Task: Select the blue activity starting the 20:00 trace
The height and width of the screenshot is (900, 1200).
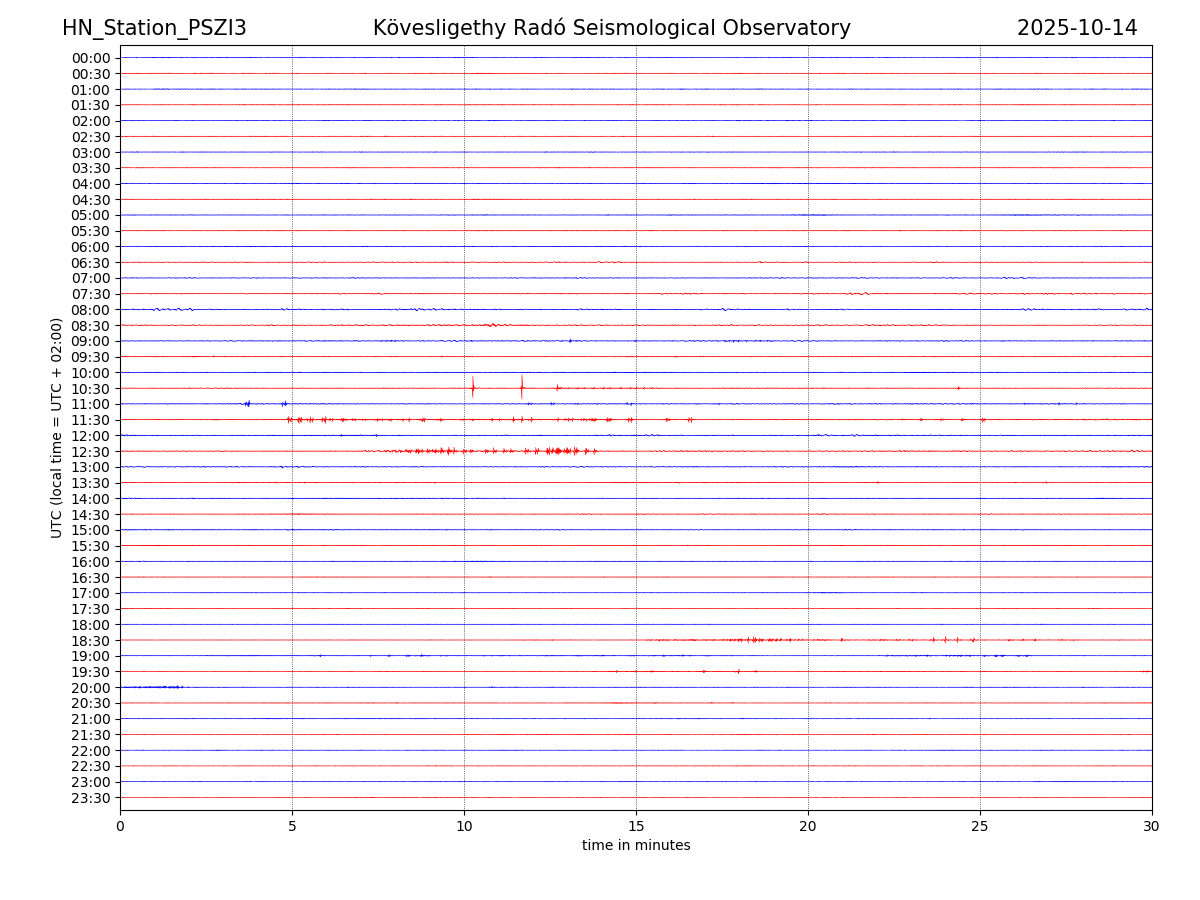Action: coord(160,687)
